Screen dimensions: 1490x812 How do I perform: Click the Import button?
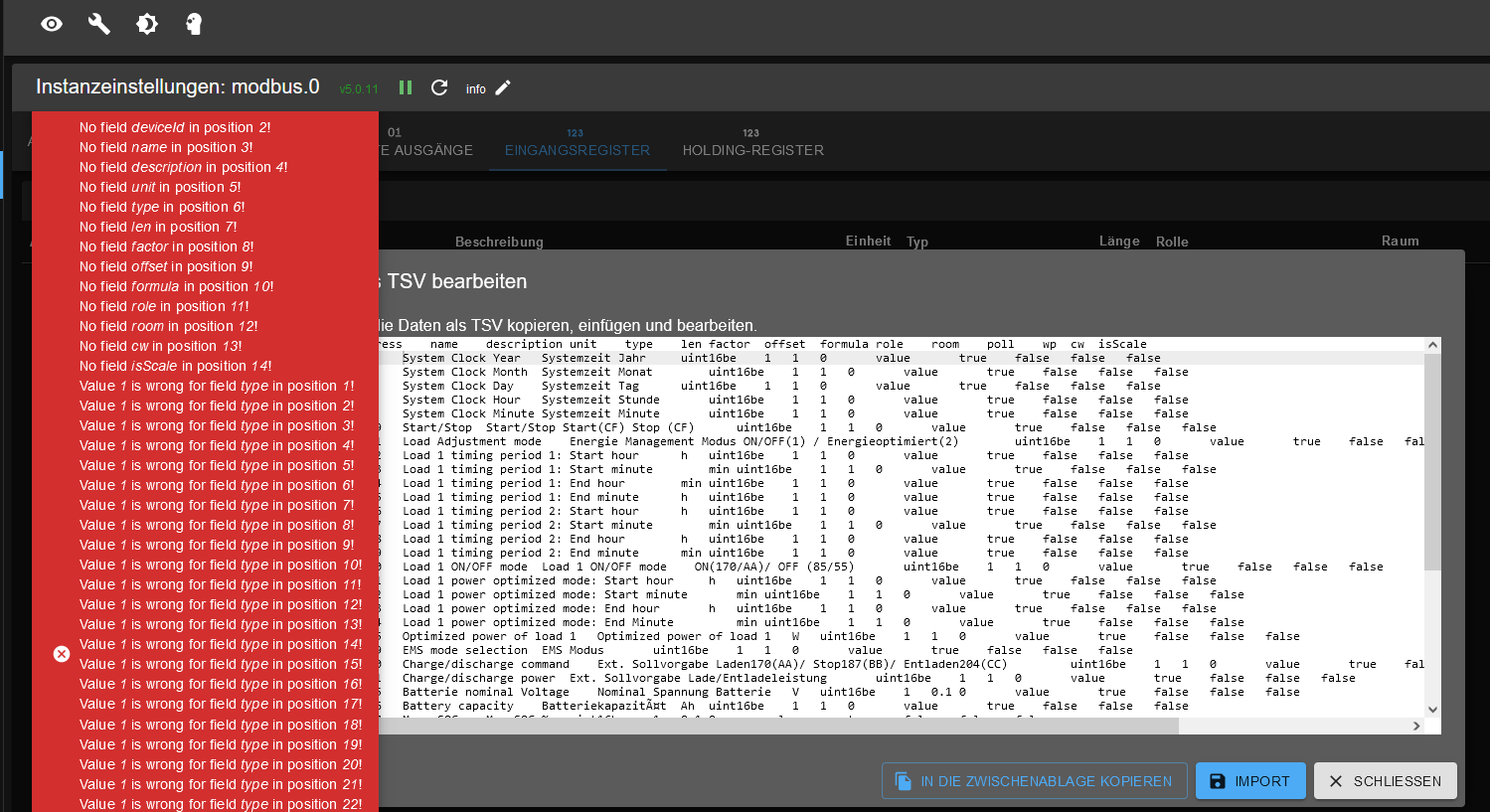click(1249, 781)
